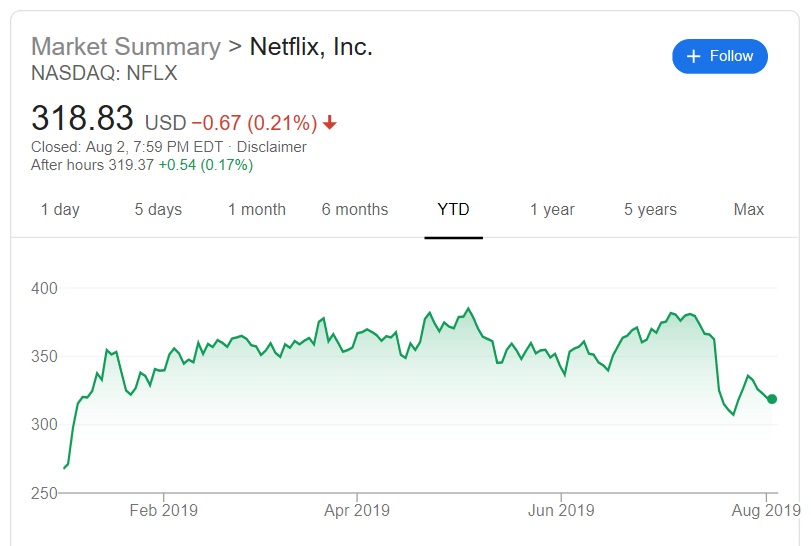Open the Disclaimer link
The height and width of the screenshot is (546, 811).
272,147
